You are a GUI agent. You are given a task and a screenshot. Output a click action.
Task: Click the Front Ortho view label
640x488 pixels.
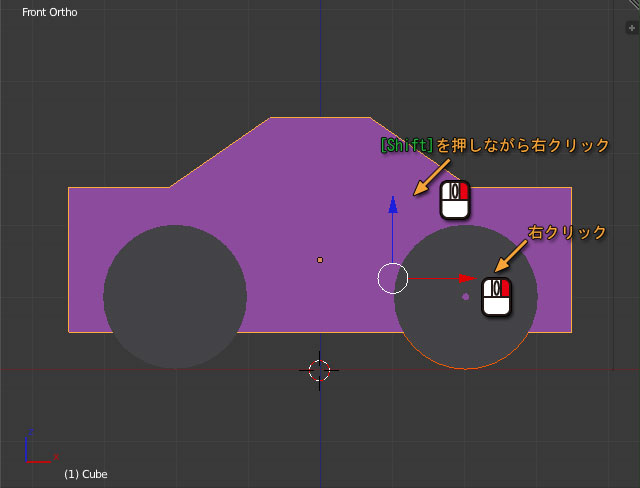coord(50,13)
